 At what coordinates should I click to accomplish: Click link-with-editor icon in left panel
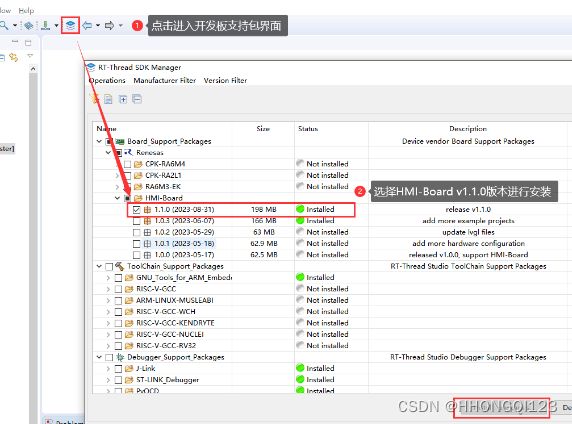[x=13, y=57]
